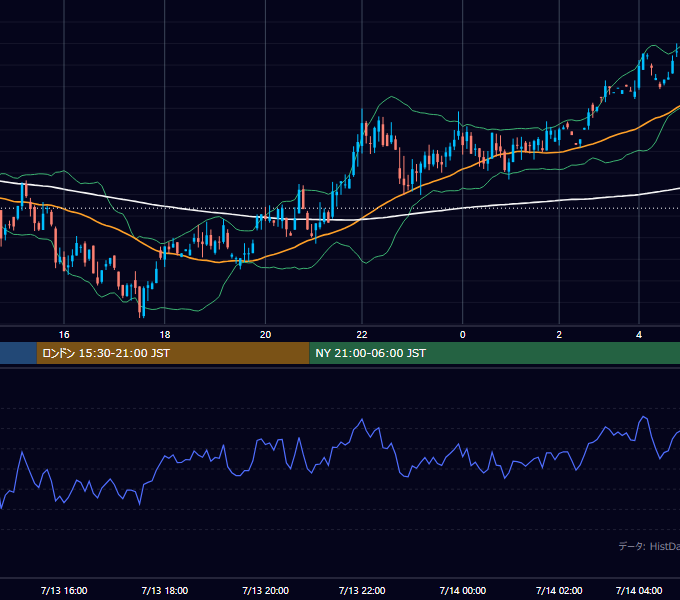Click the 7/14 00:00 date label
Viewport: 680px width, 600px height.
pyautogui.click(x=462, y=590)
